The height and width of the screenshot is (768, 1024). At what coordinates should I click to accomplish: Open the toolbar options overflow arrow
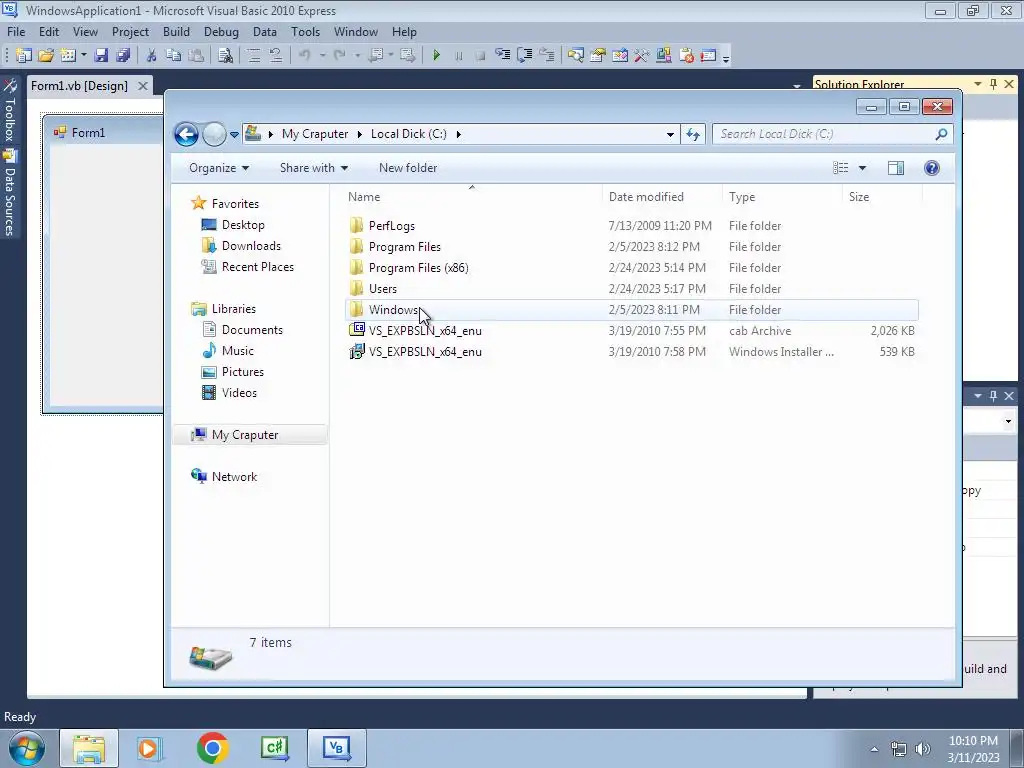[726, 57]
